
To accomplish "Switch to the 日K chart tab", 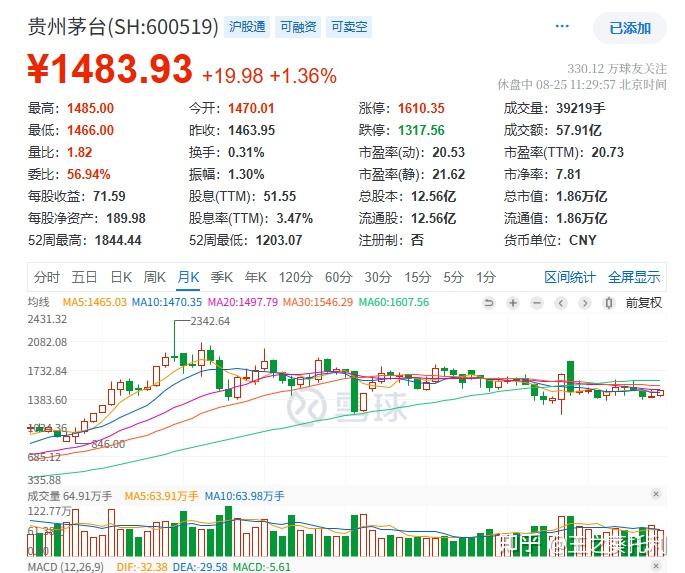I will click(121, 277).
